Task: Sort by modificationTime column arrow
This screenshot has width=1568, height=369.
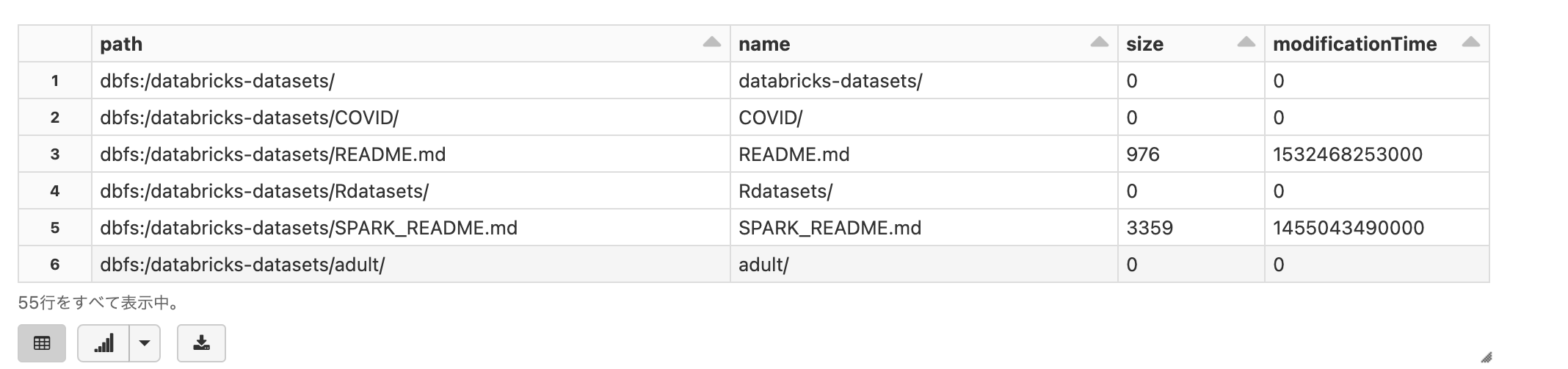Action: pos(1470,43)
